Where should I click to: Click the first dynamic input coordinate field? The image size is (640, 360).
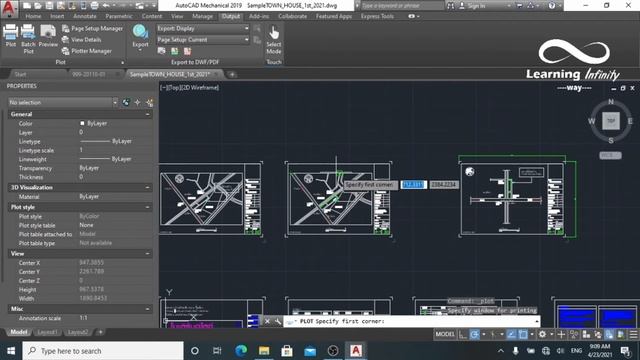(413, 185)
